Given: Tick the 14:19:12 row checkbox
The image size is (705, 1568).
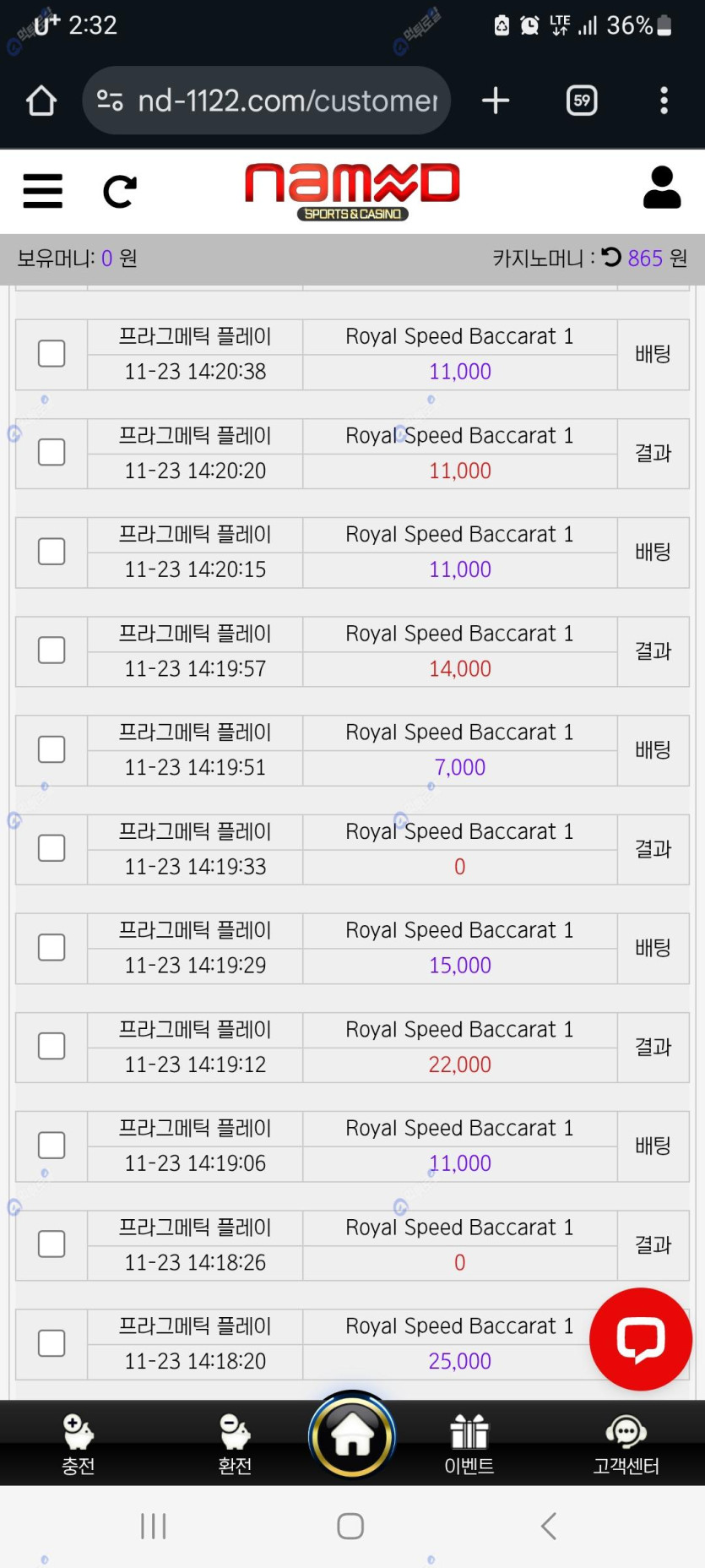Looking at the screenshot, I should pyautogui.click(x=52, y=1047).
